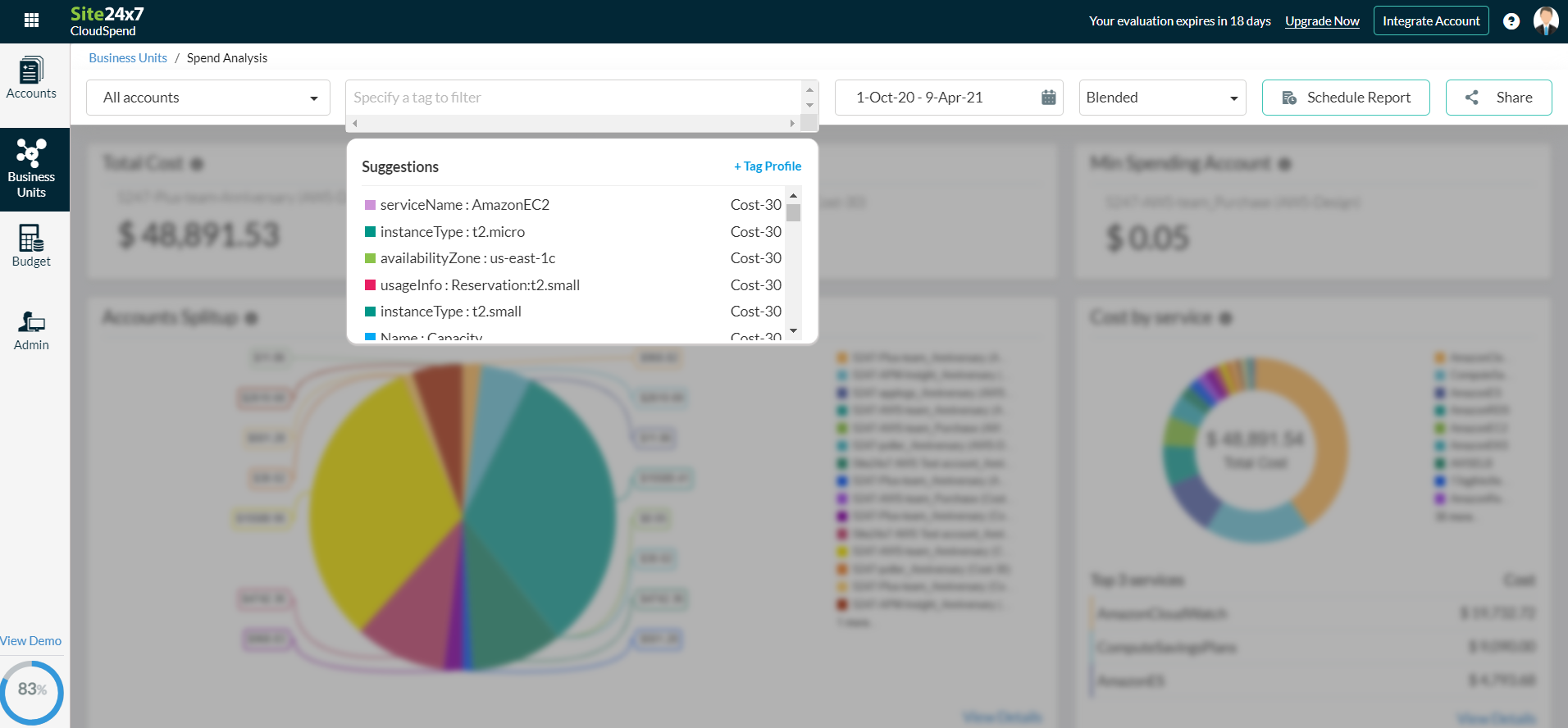
Task: Click the green swatch beside availabilityZone suggestion
Action: (x=370, y=258)
